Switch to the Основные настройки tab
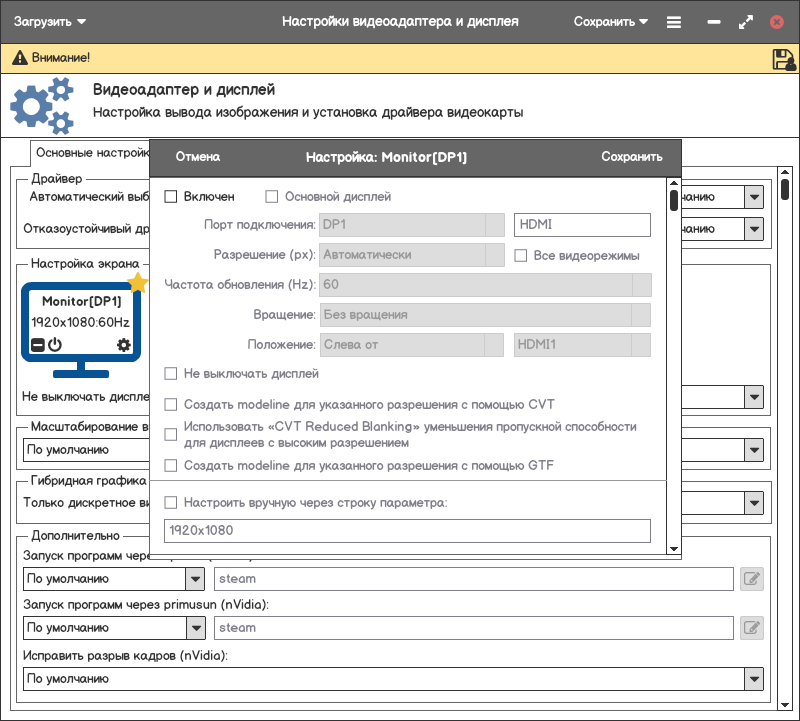This screenshot has width=800, height=721. pos(90,153)
